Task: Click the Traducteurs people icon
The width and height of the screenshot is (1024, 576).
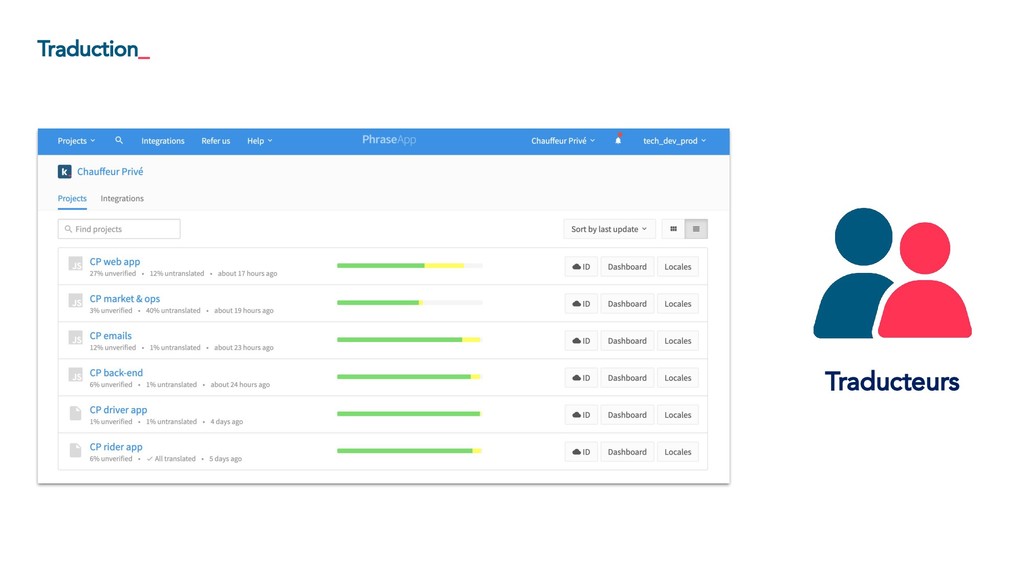Action: (892, 273)
